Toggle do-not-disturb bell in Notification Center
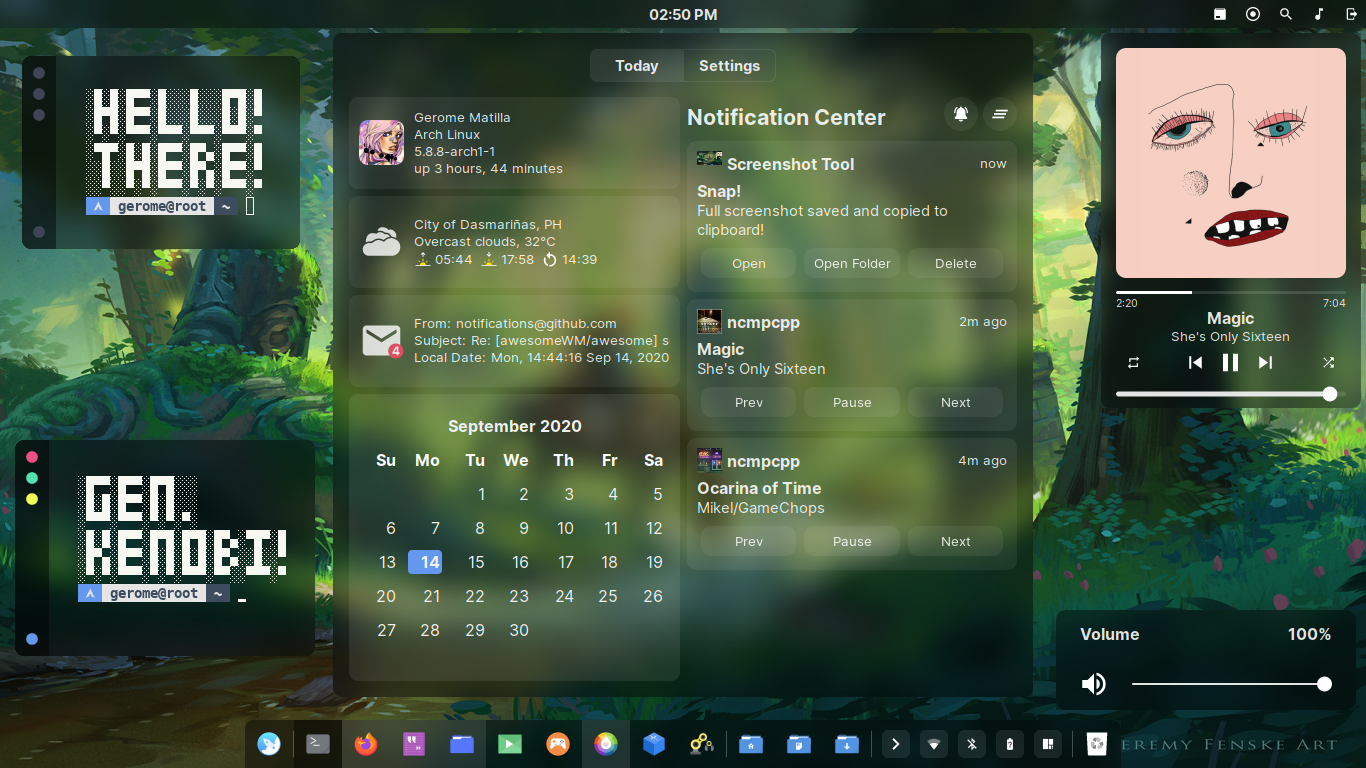This screenshot has height=768, width=1366. click(961, 114)
